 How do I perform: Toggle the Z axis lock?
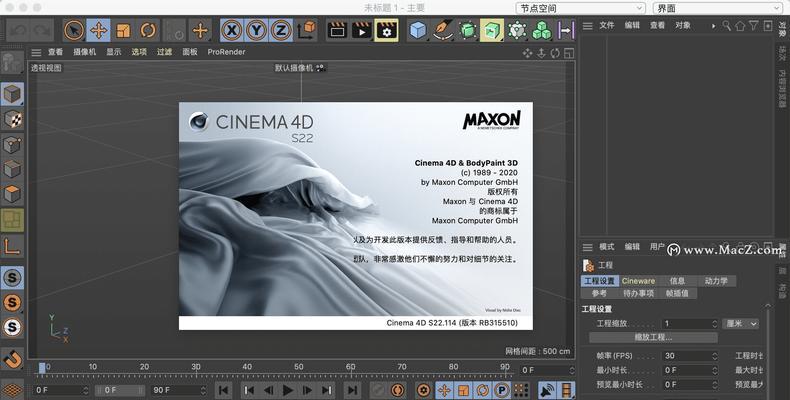pyautogui.click(x=281, y=30)
